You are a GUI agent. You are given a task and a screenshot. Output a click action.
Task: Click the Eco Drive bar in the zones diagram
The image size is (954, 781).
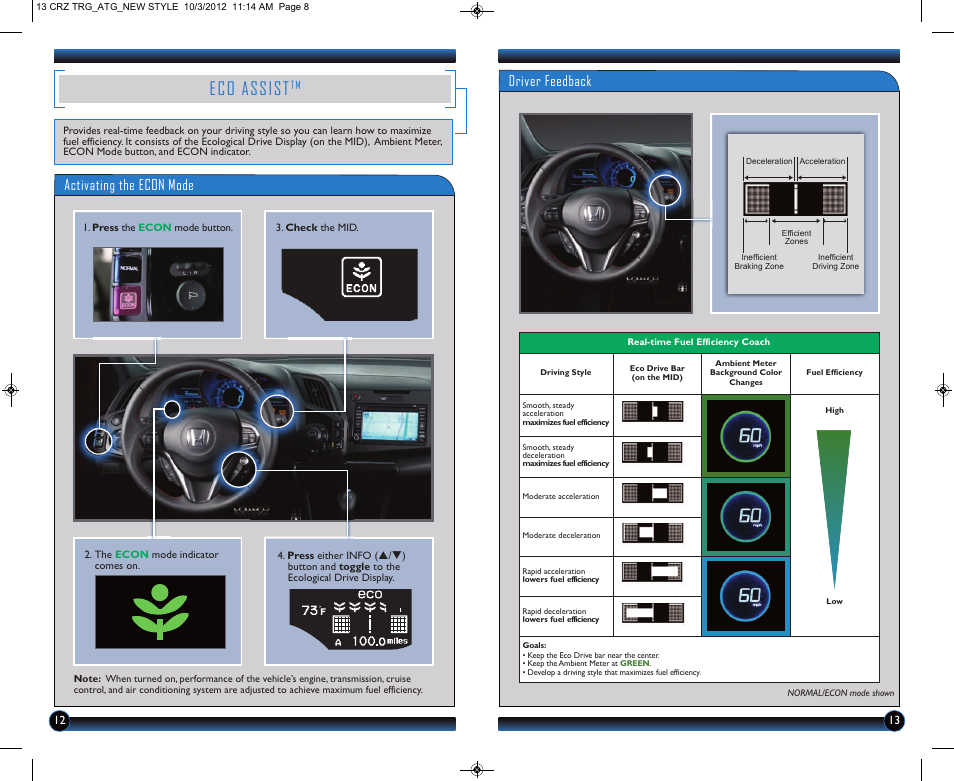coord(795,198)
